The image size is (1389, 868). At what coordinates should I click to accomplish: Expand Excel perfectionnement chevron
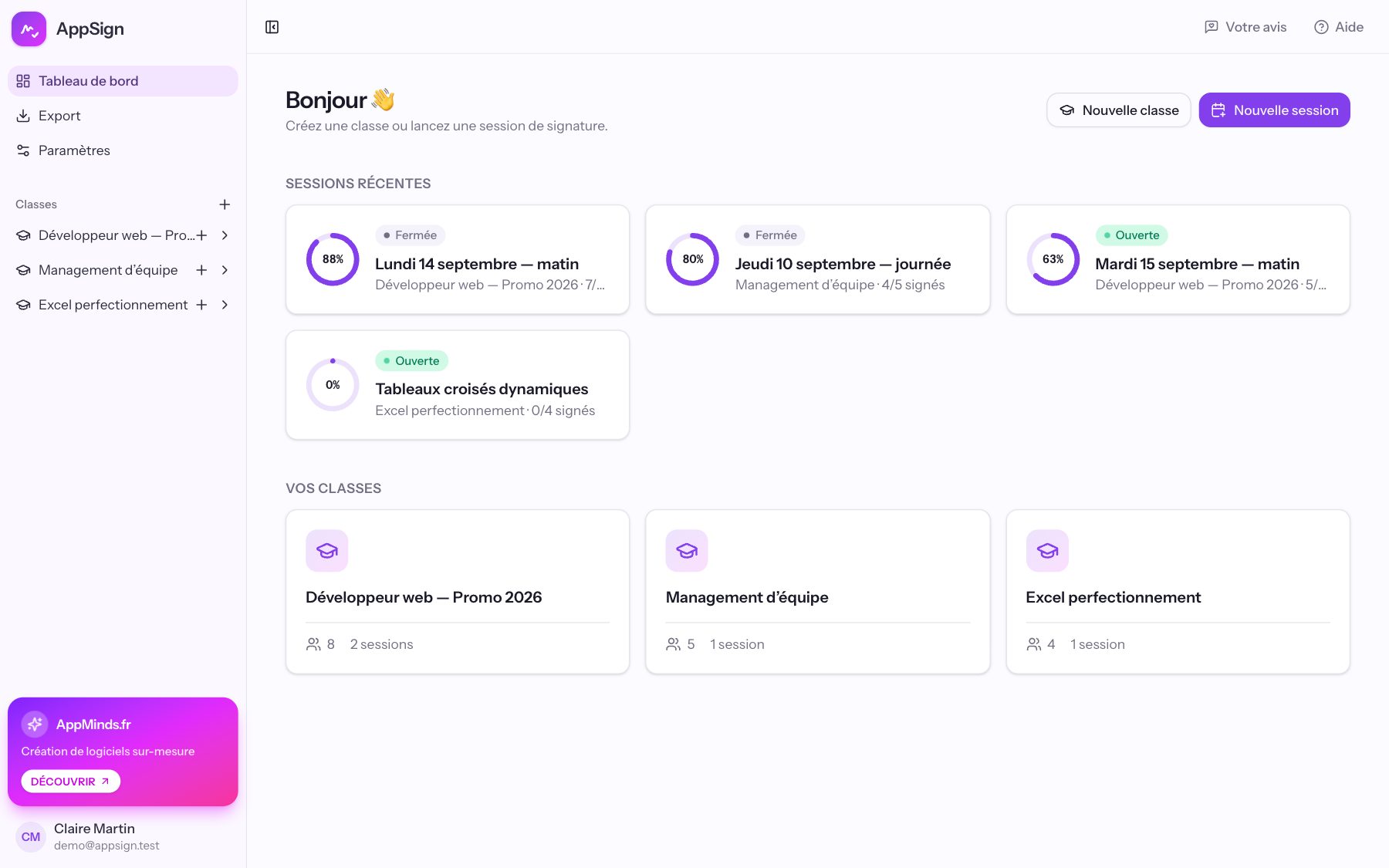[x=225, y=305]
